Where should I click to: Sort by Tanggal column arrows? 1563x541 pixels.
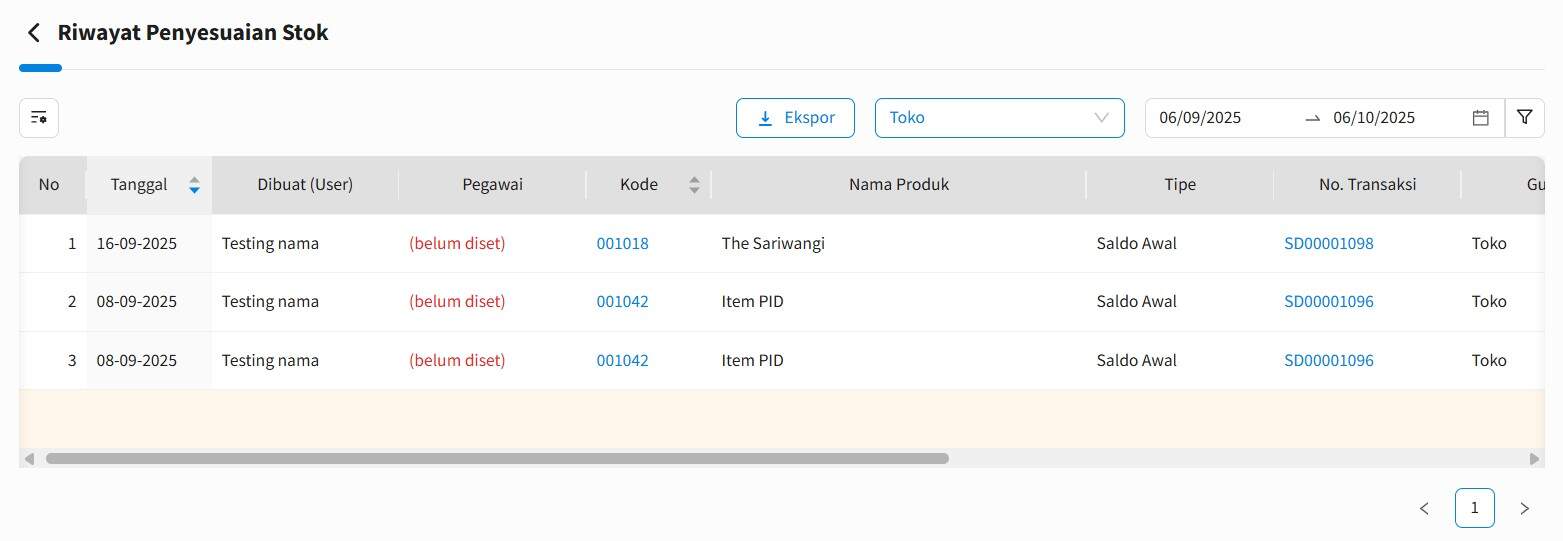(x=194, y=185)
